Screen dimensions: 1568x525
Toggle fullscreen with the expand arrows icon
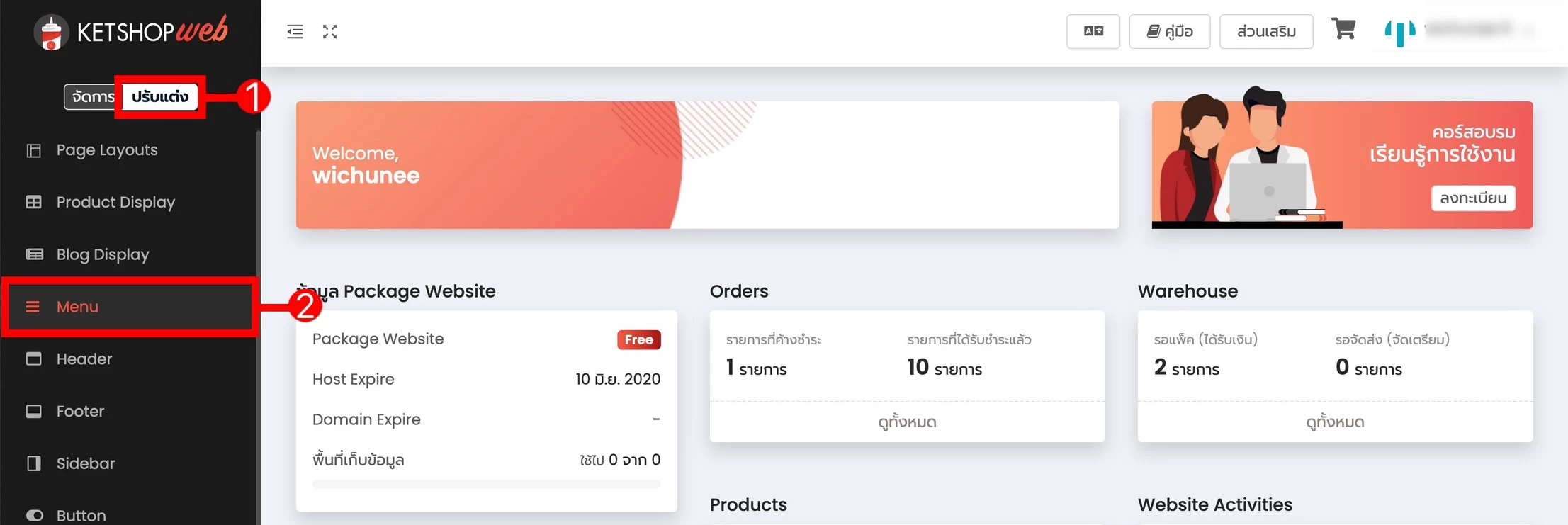point(330,32)
